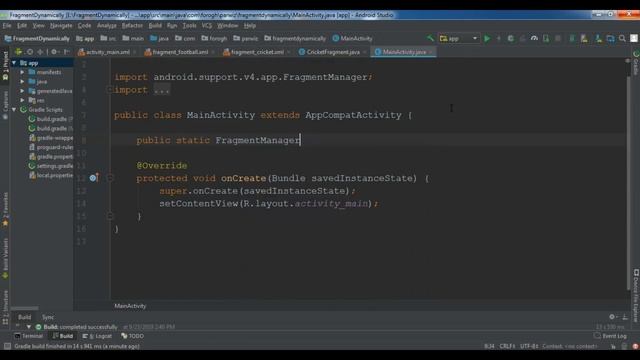Expand the folded import block in editor
This screenshot has width=640, height=360.
[109, 89]
